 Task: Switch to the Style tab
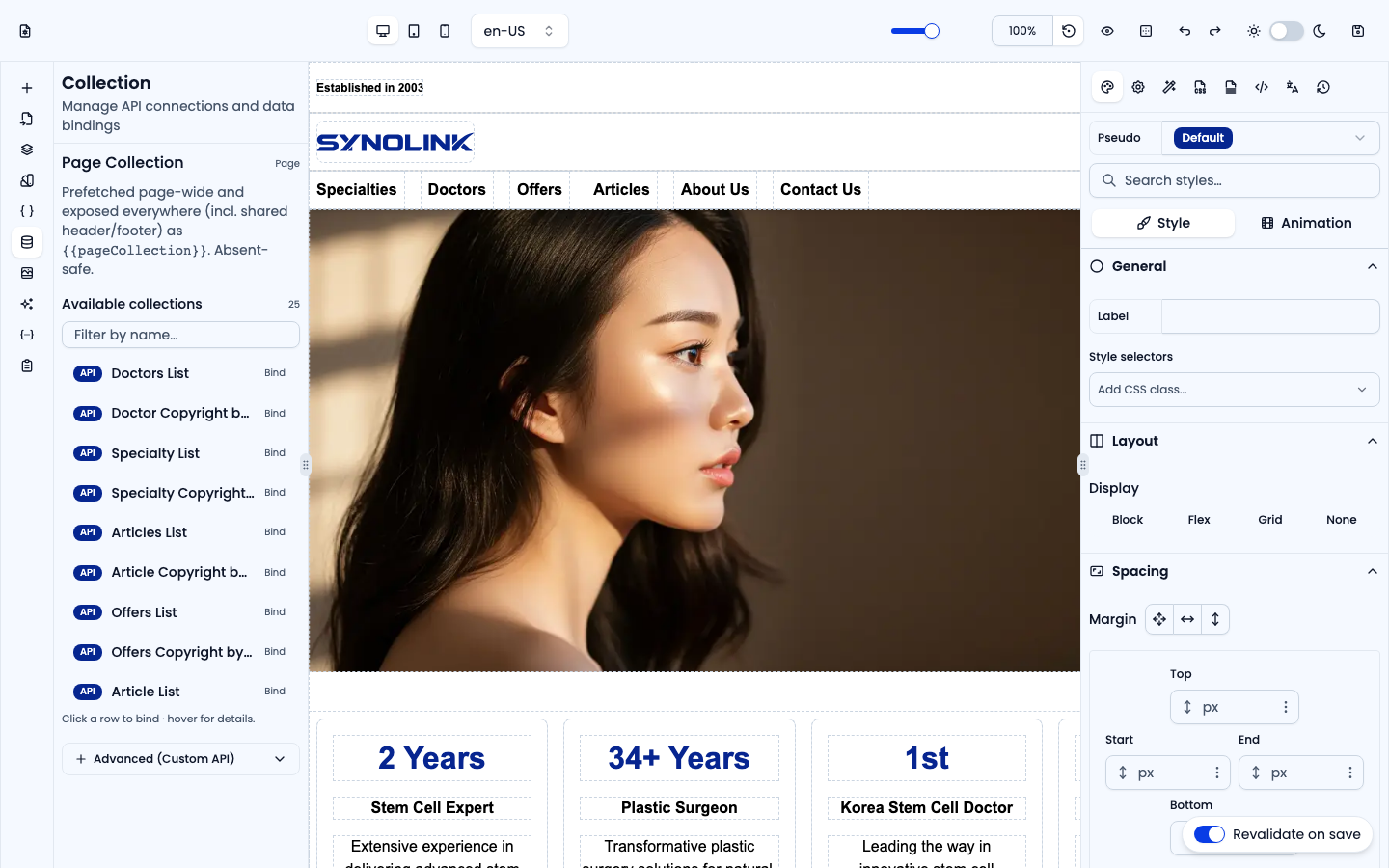coord(1163,223)
